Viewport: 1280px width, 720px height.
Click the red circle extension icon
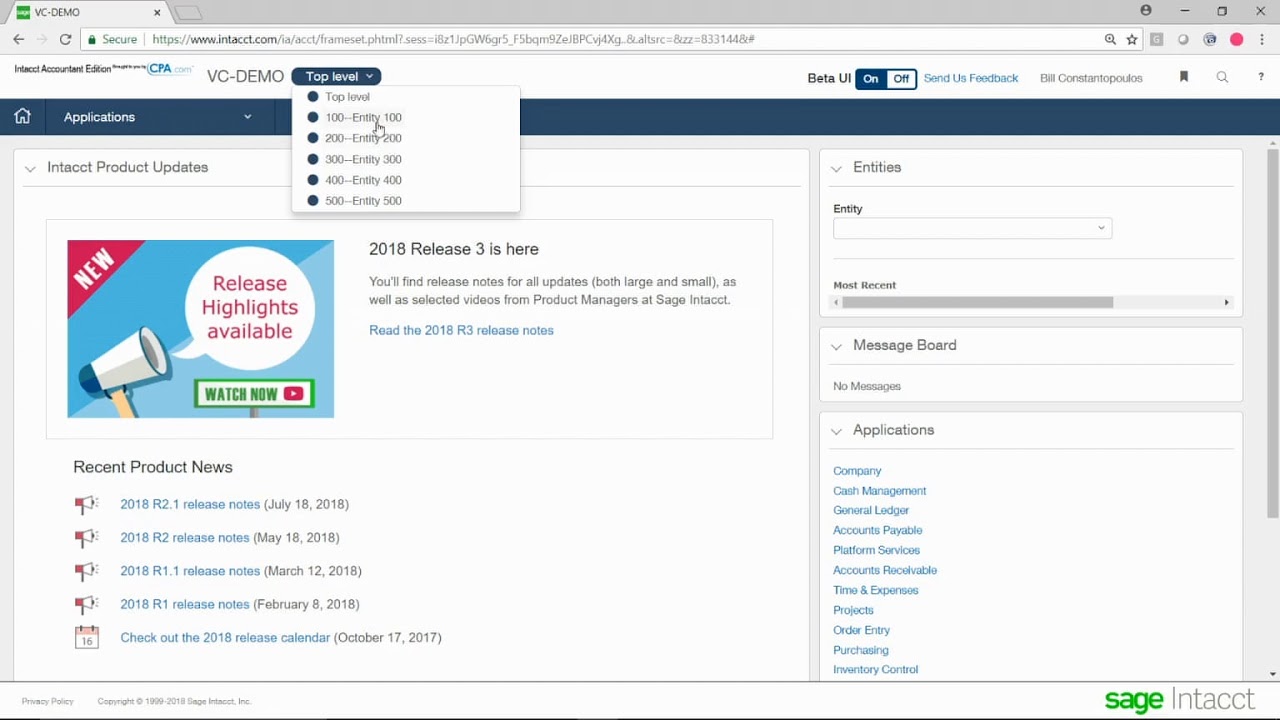1236,39
